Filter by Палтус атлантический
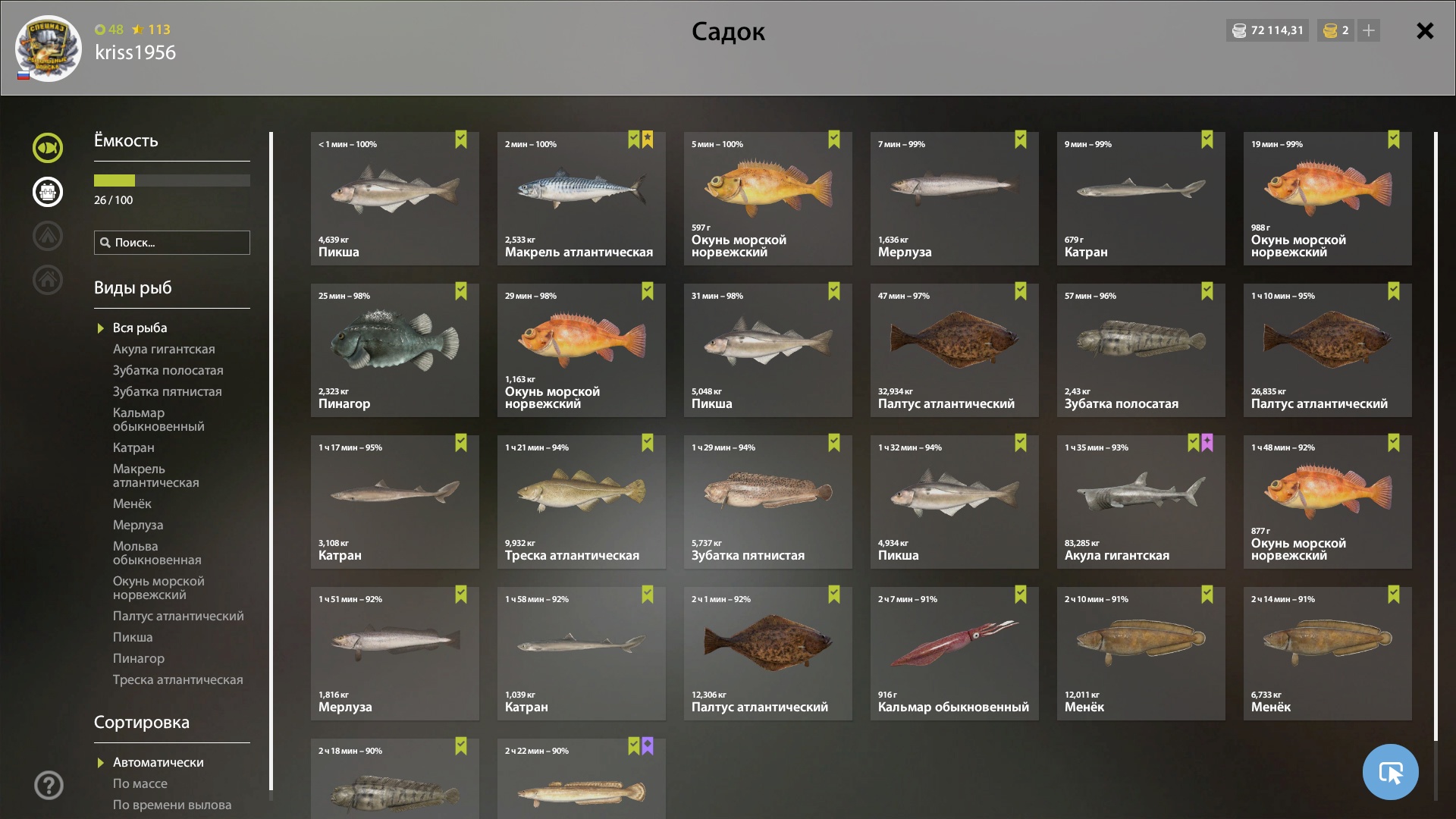The width and height of the screenshot is (1456, 819). [x=178, y=616]
